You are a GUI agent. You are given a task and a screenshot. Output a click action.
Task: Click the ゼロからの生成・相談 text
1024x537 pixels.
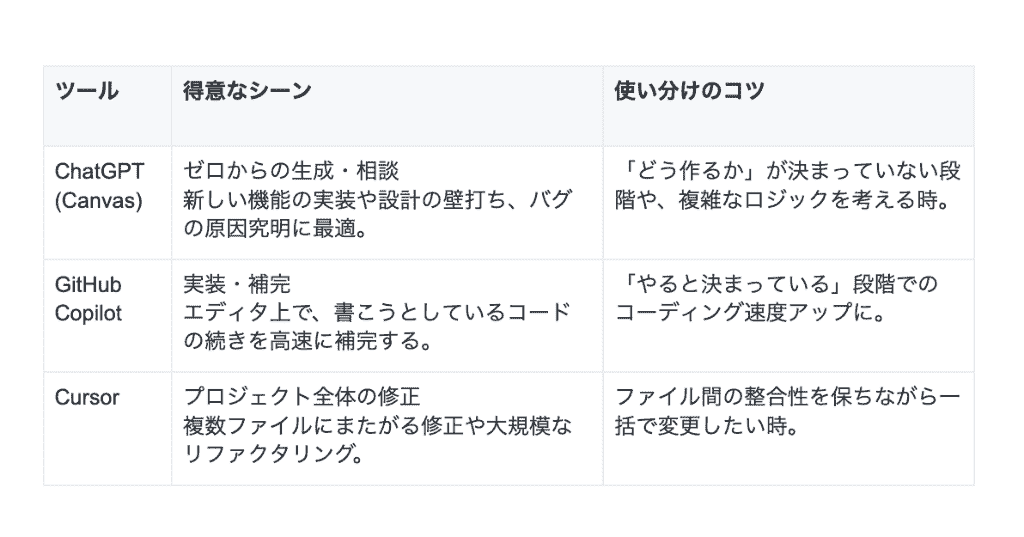click(x=291, y=171)
